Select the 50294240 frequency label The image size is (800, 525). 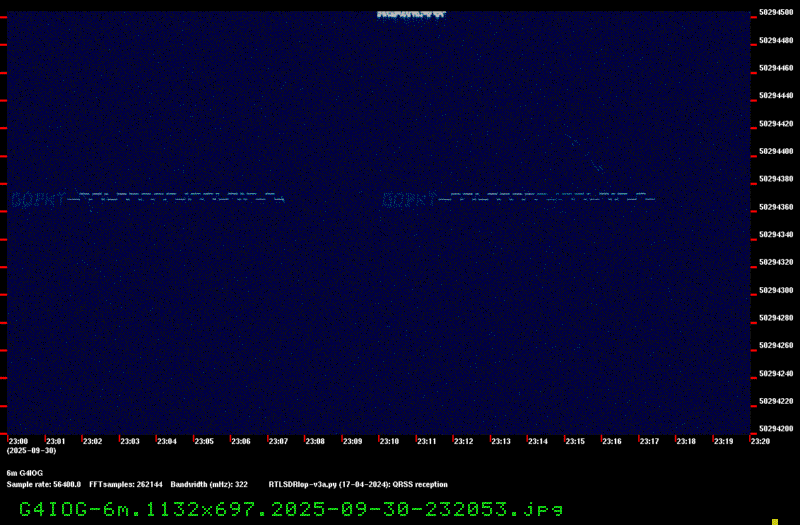[x=776, y=373]
